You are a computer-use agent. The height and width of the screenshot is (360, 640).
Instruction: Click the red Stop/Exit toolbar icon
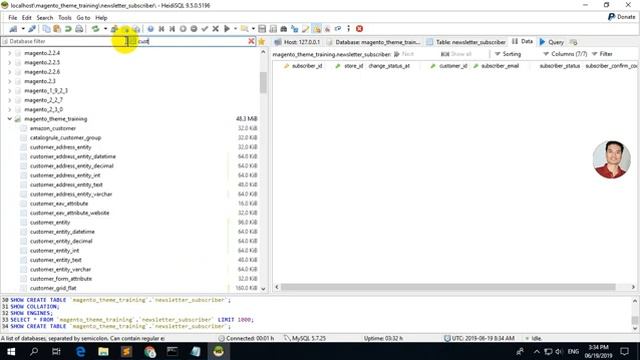pos(360,29)
